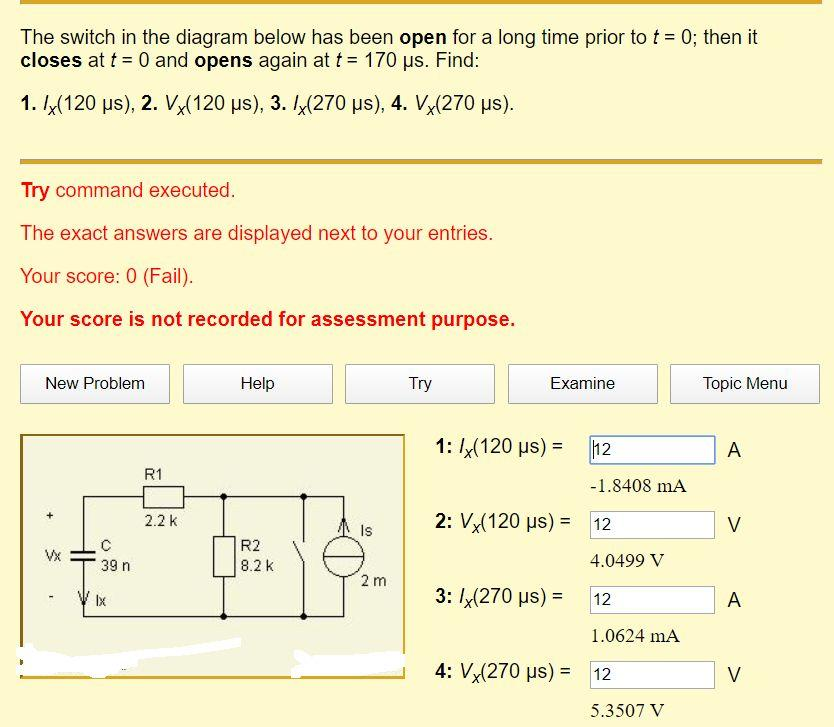
Task: Open the Help button
Action: coord(258,383)
